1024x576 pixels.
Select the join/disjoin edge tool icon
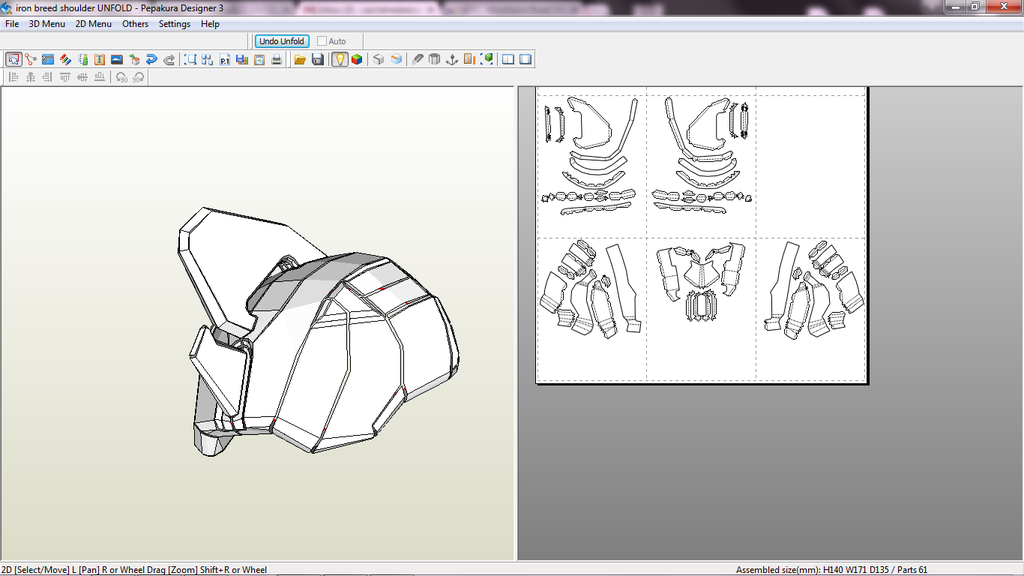click(x=31, y=60)
